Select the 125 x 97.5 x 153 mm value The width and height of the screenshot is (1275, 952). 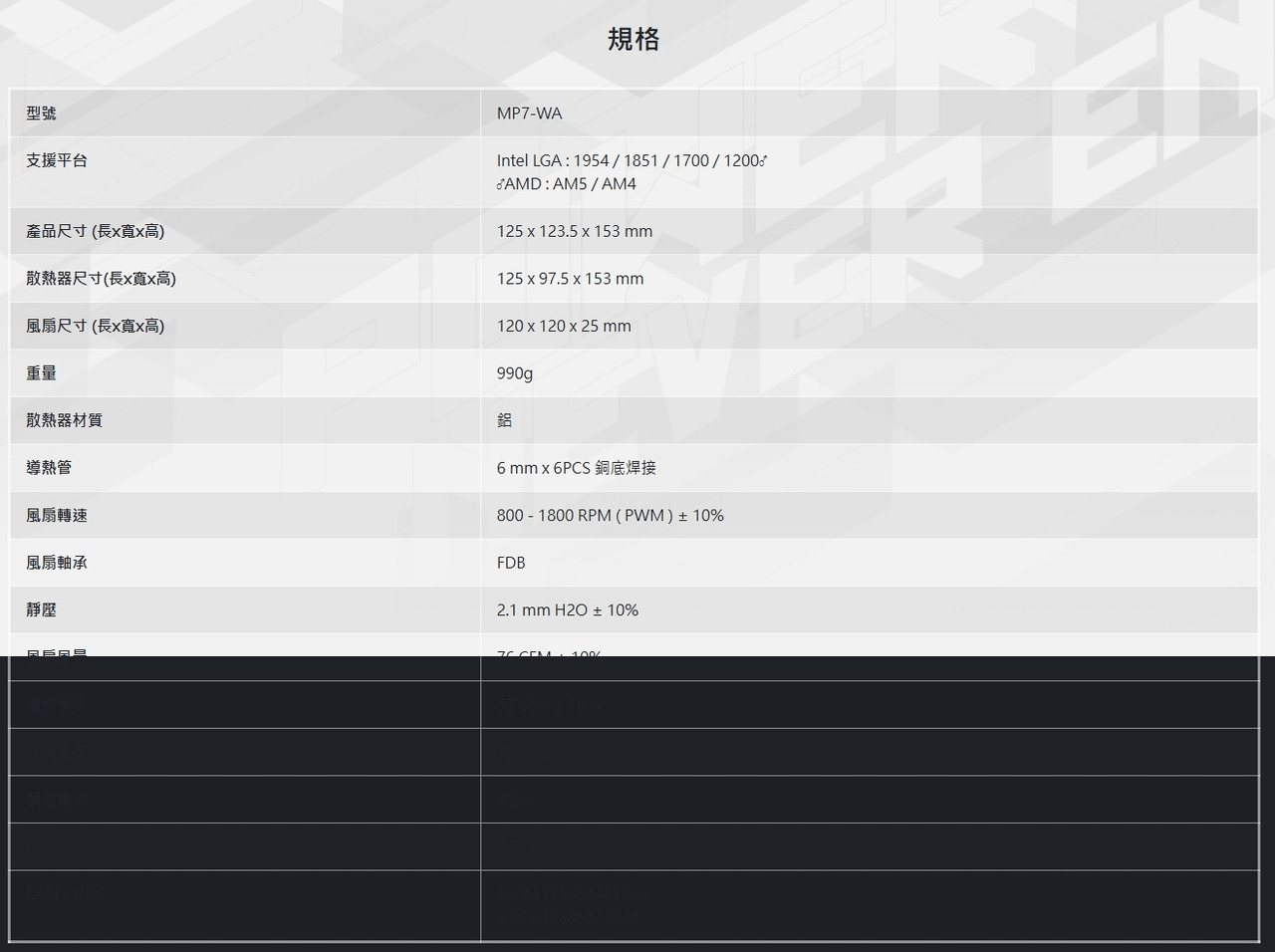point(570,279)
